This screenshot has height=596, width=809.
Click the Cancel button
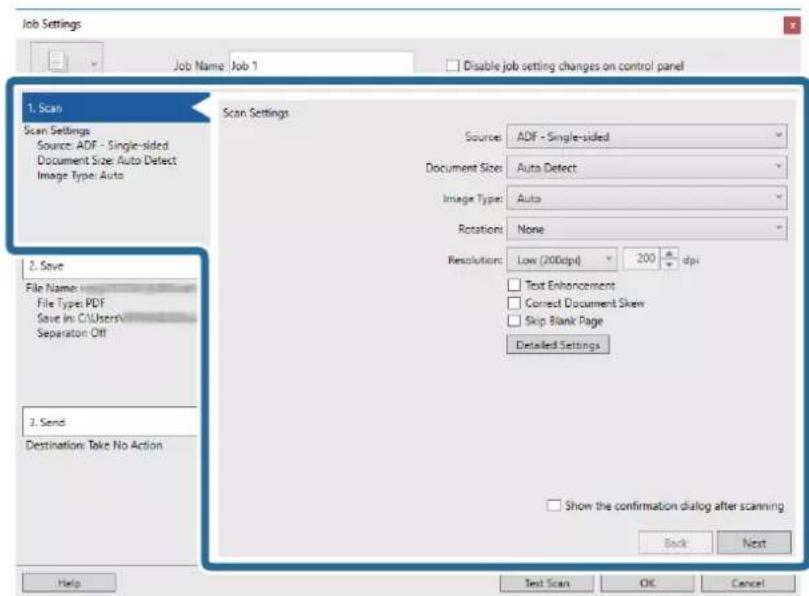point(748,583)
